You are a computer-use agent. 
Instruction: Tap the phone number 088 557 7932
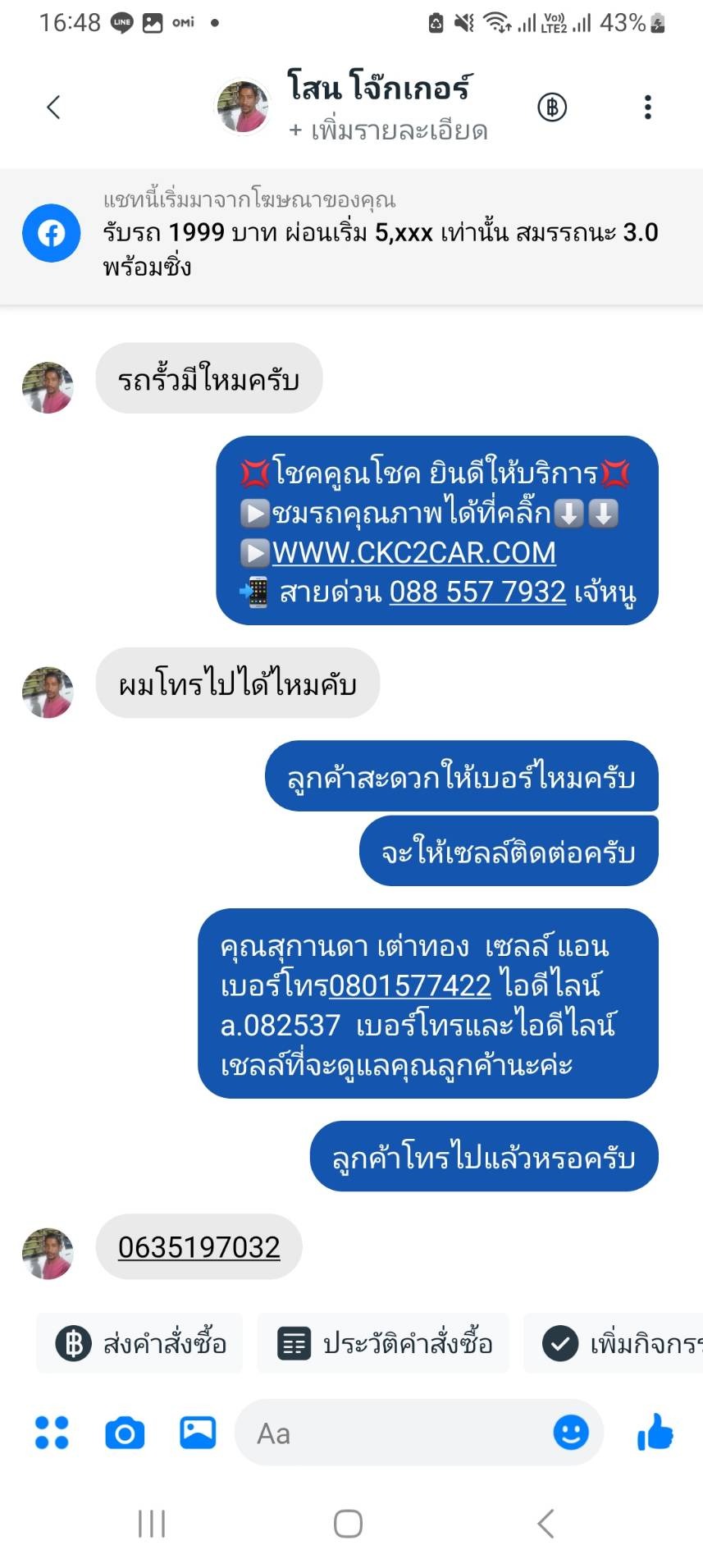(477, 592)
